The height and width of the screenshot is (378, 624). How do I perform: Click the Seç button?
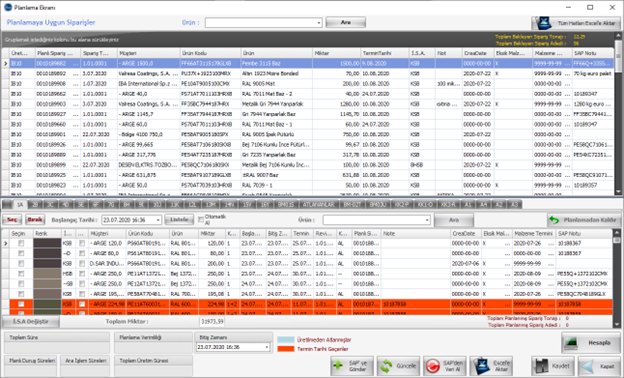(x=12, y=220)
